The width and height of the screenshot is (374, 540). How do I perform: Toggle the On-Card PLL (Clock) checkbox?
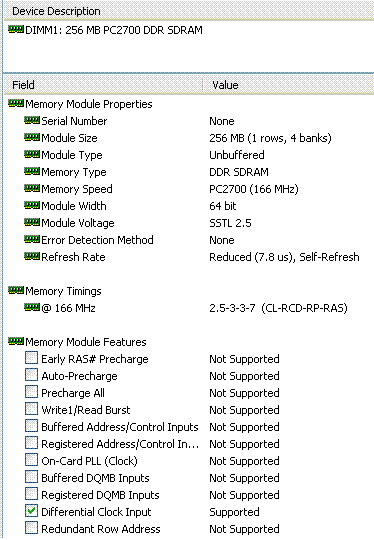31,460
